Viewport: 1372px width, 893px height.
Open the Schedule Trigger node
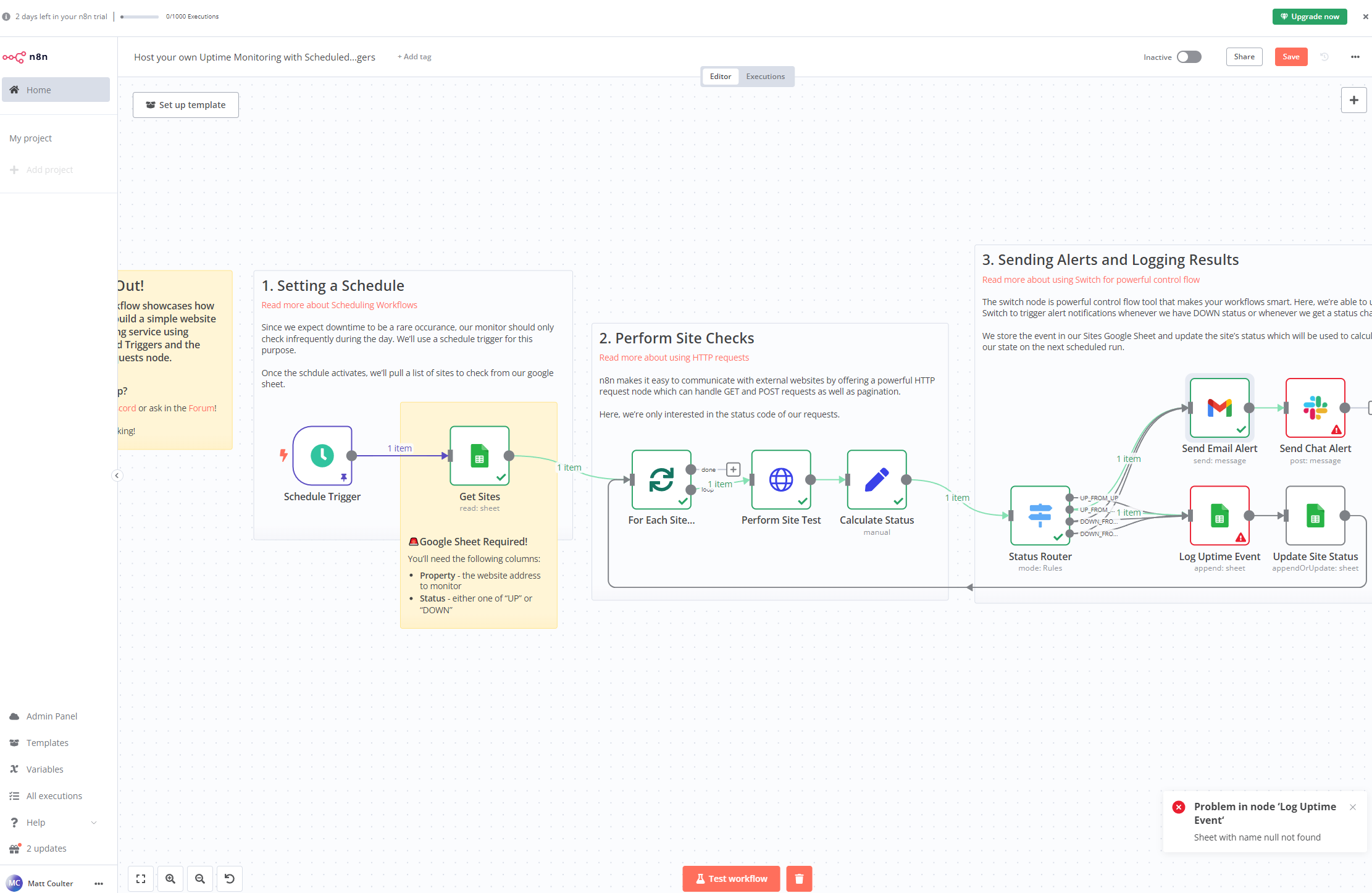pos(322,456)
